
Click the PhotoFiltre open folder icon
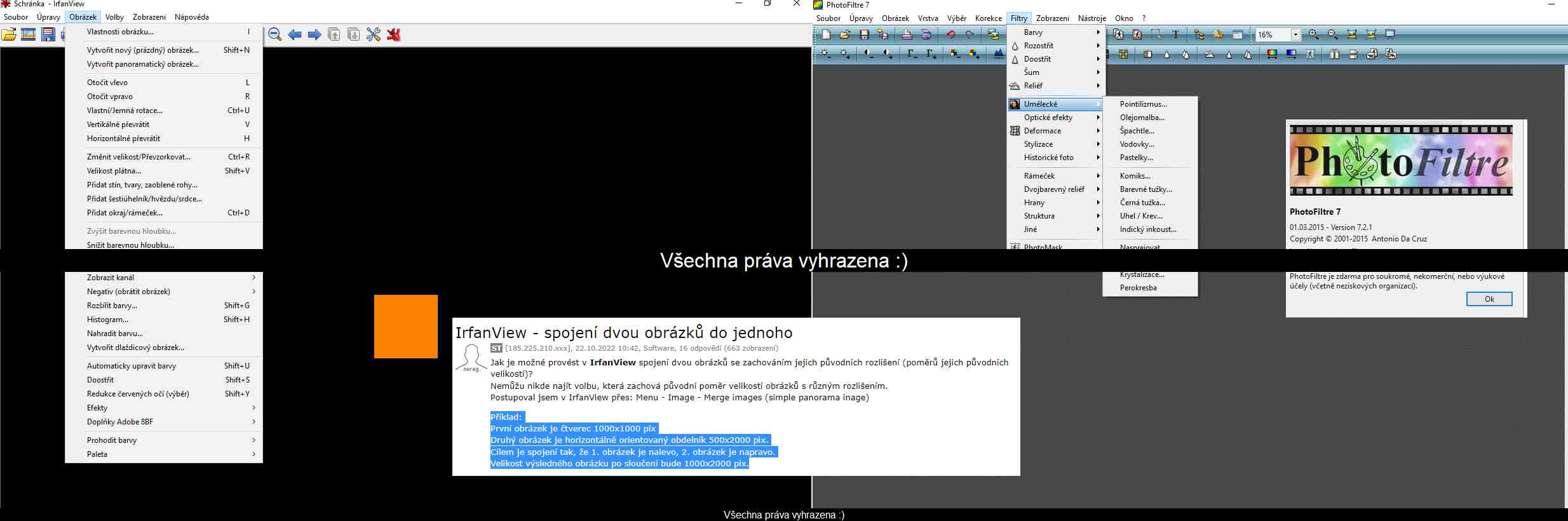845,35
